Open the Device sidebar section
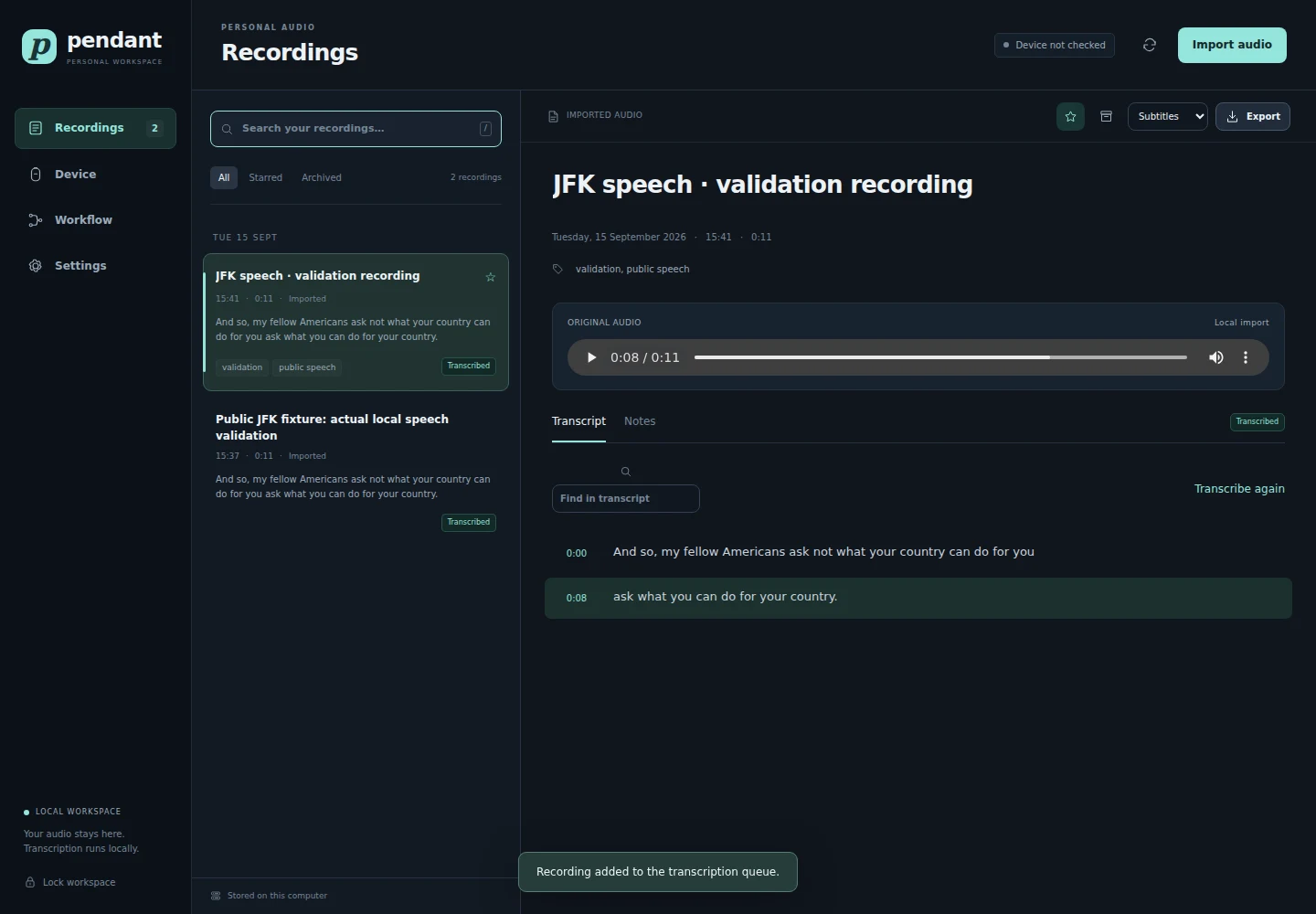The height and width of the screenshot is (914, 1316). coord(95,174)
